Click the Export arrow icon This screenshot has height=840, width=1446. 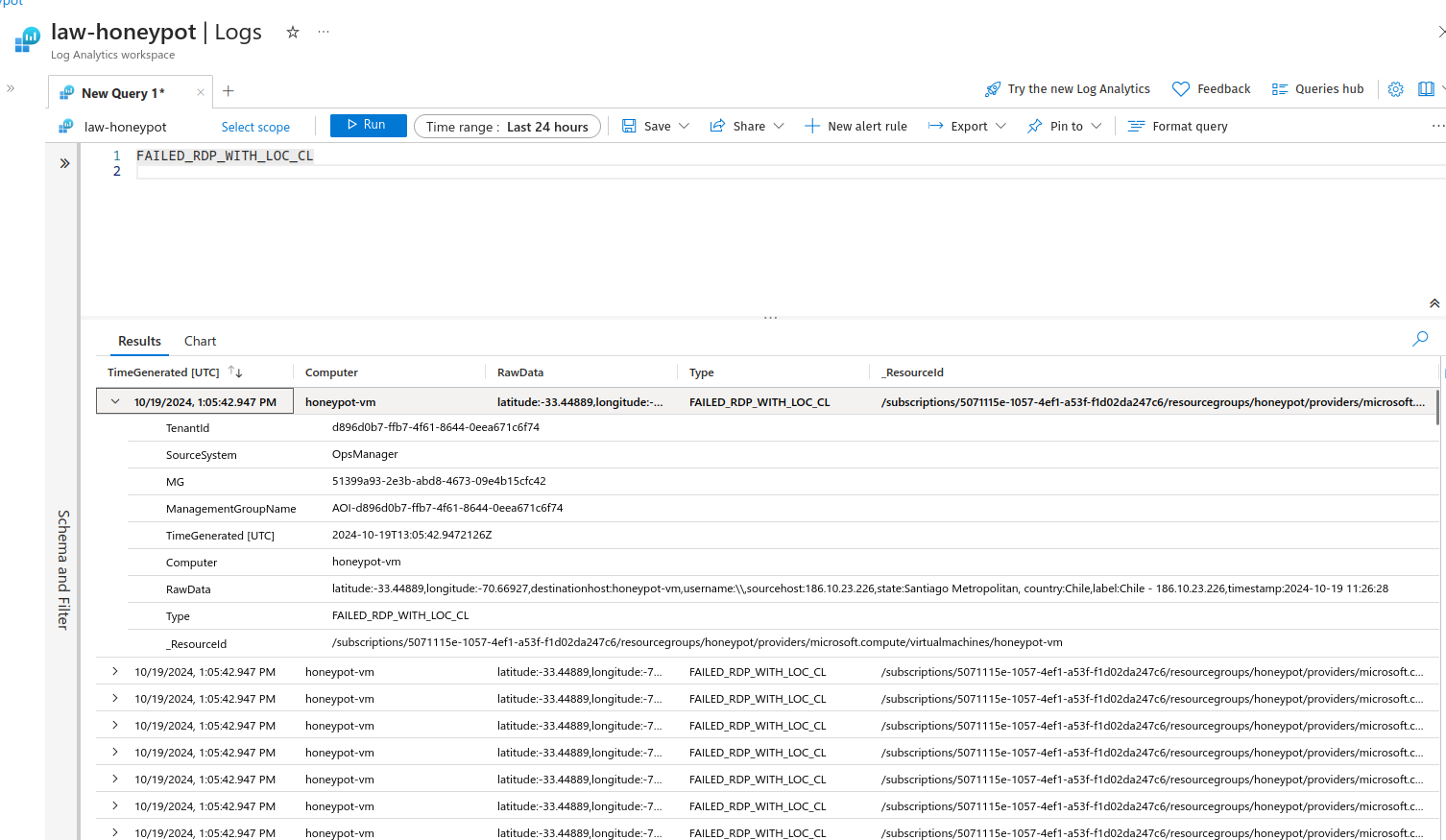[x=935, y=126]
